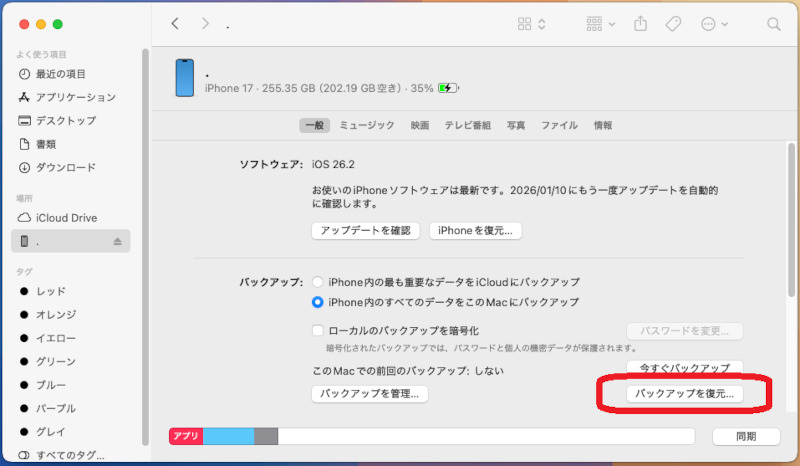This screenshot has height=466, width=800.
Task: Select the iPhone device in the sidebar
Action: click(x=70, y=241)
